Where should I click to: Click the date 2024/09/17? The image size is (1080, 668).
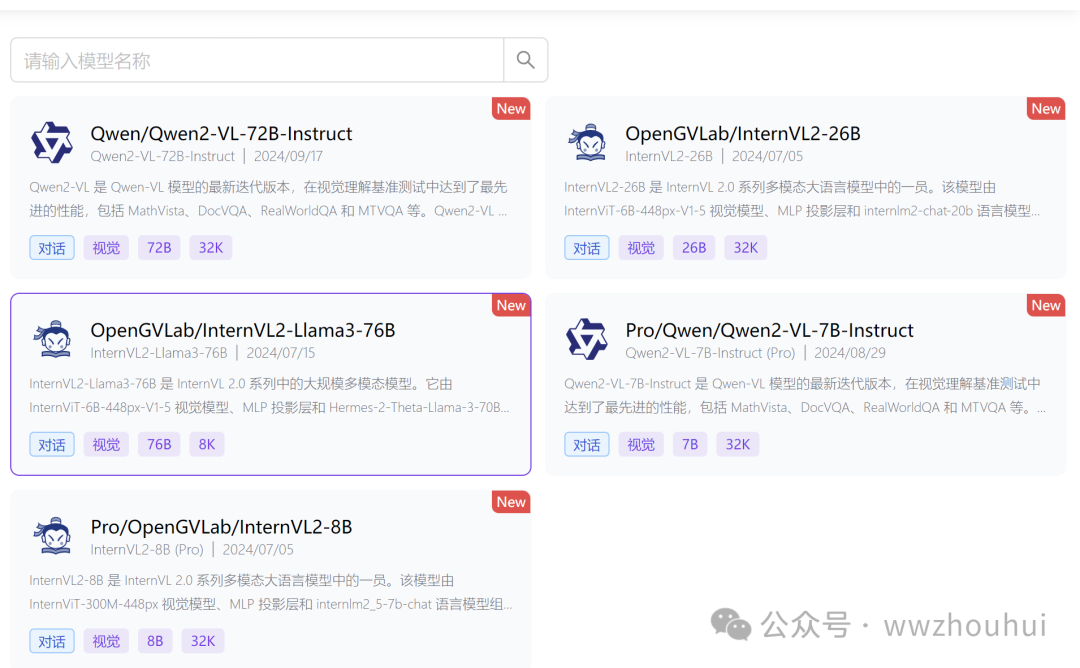[x=289, y=156]
